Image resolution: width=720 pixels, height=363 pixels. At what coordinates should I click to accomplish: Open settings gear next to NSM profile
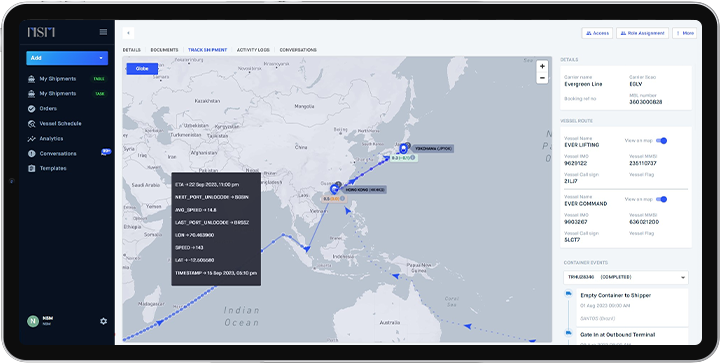[103, 321]
